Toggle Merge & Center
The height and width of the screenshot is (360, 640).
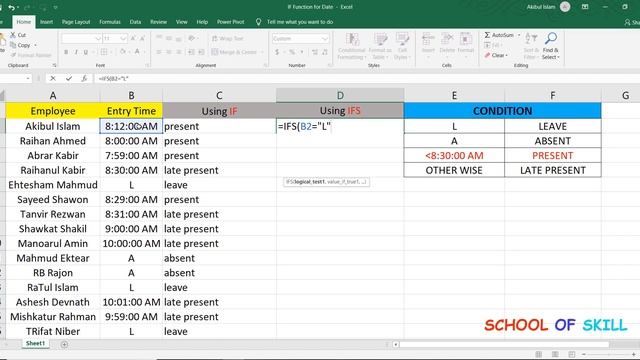(234, 52)
